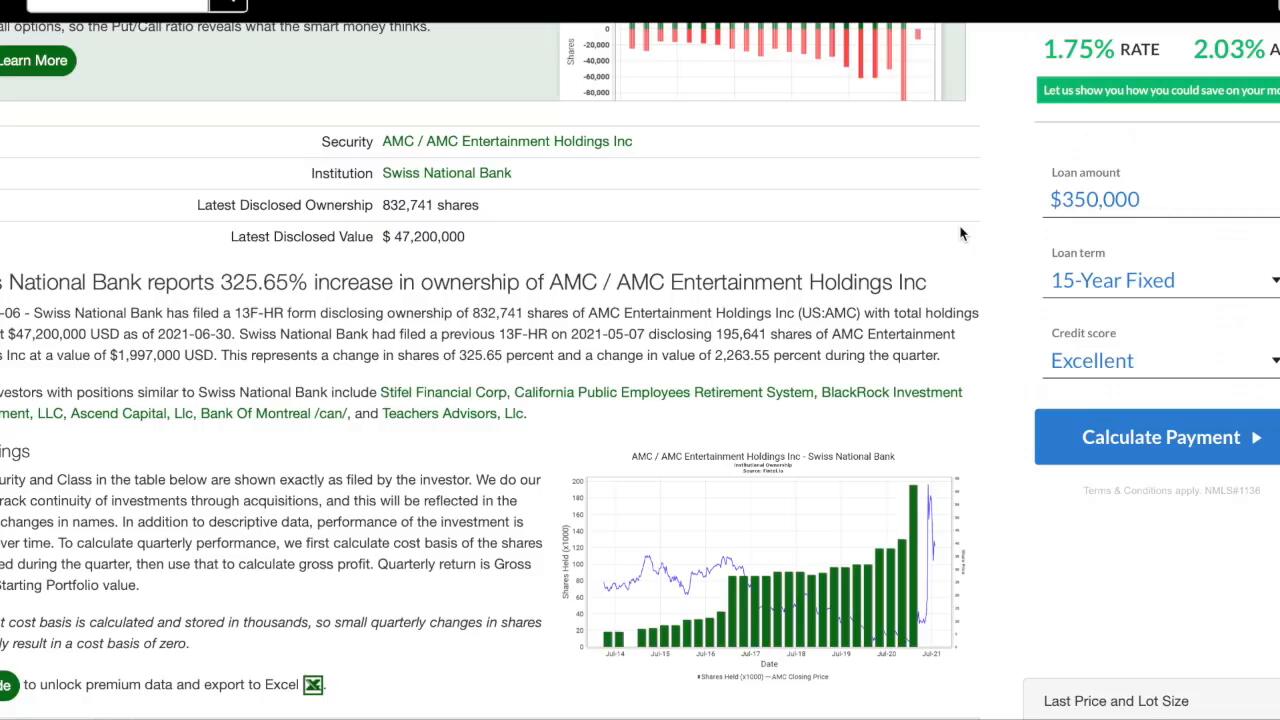The height and width of the screenshot is (720, 1280).
Task: Click the Excel export icon
Action: point(313,685)
